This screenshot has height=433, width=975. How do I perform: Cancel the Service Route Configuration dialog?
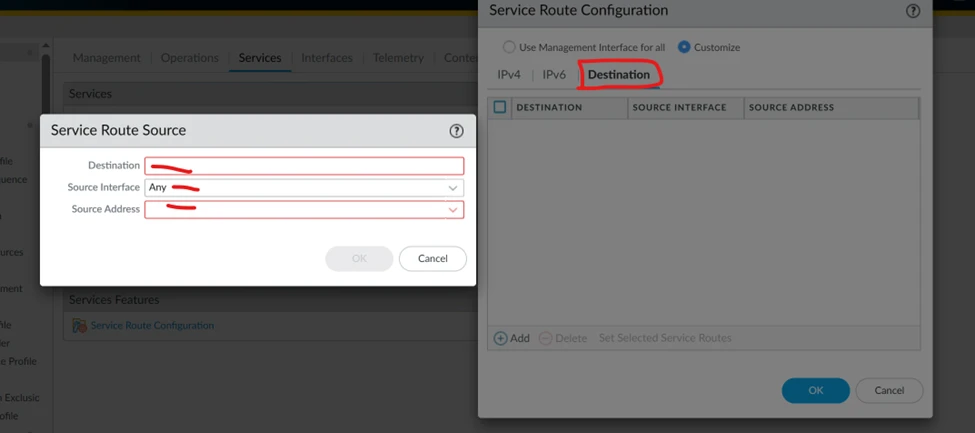click(x=889, y=391)
